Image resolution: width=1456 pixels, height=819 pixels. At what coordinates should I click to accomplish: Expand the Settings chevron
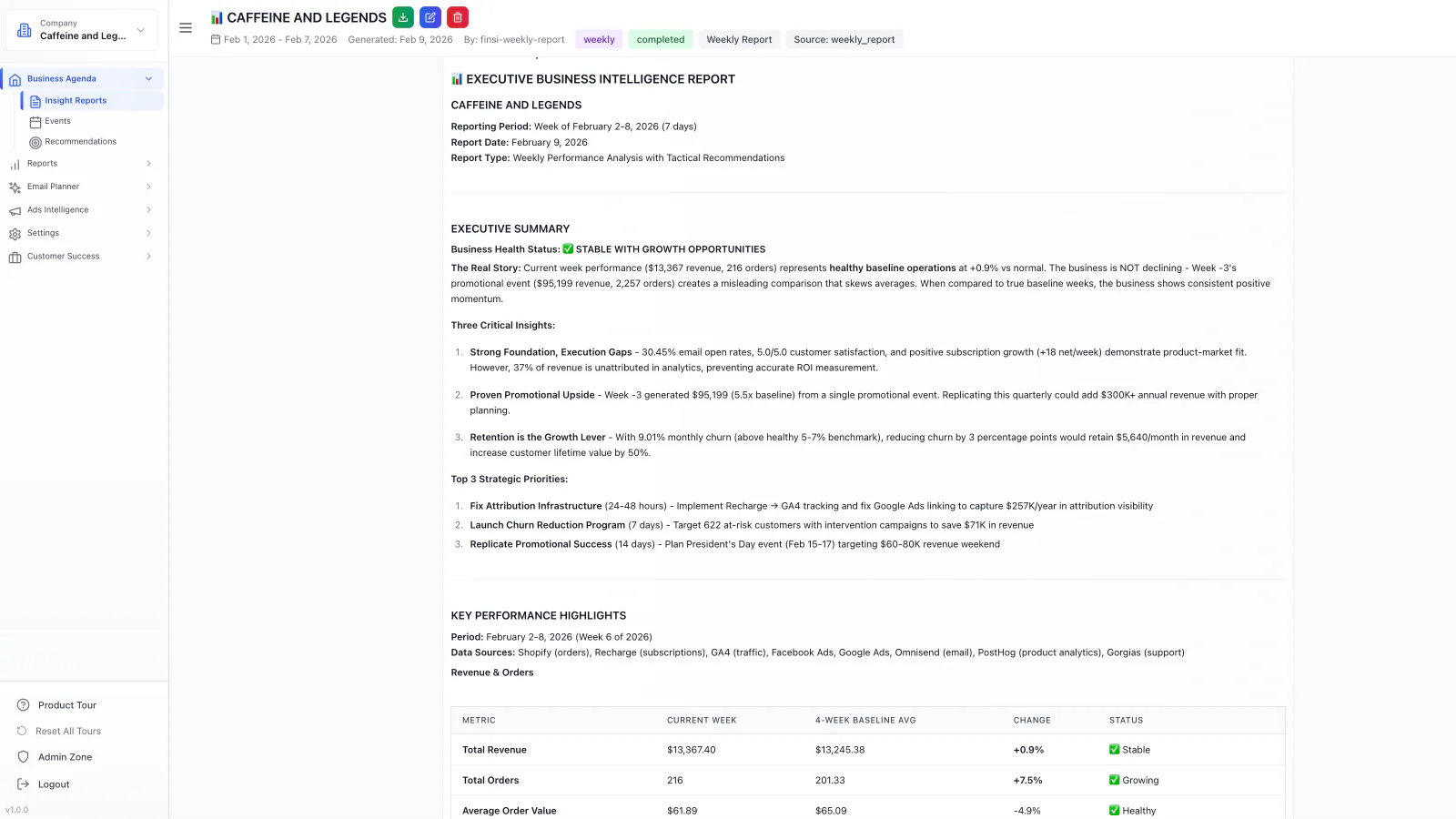click(x=148, y=233)
